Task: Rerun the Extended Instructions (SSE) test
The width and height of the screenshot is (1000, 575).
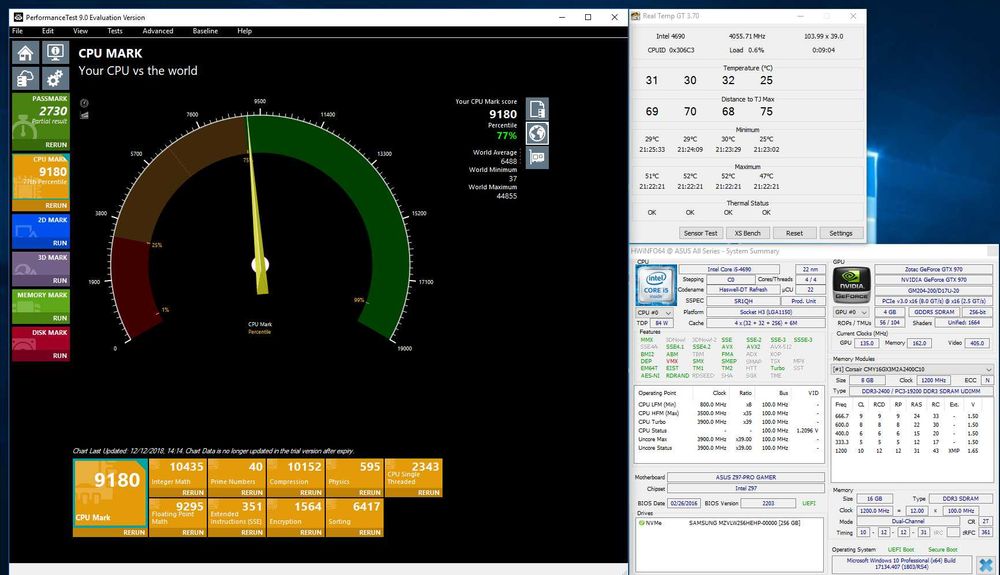Action: [x=252, y=532]
